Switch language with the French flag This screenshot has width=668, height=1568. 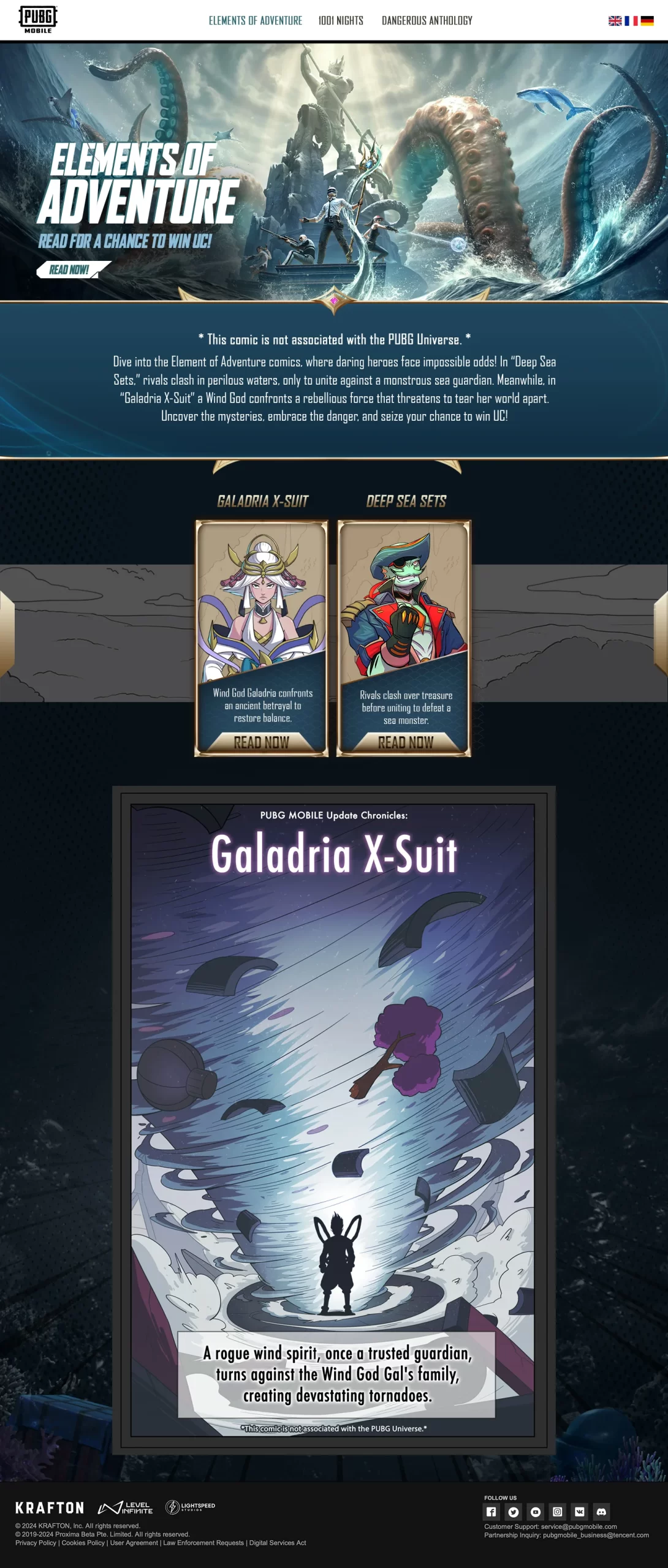(631, 21)
